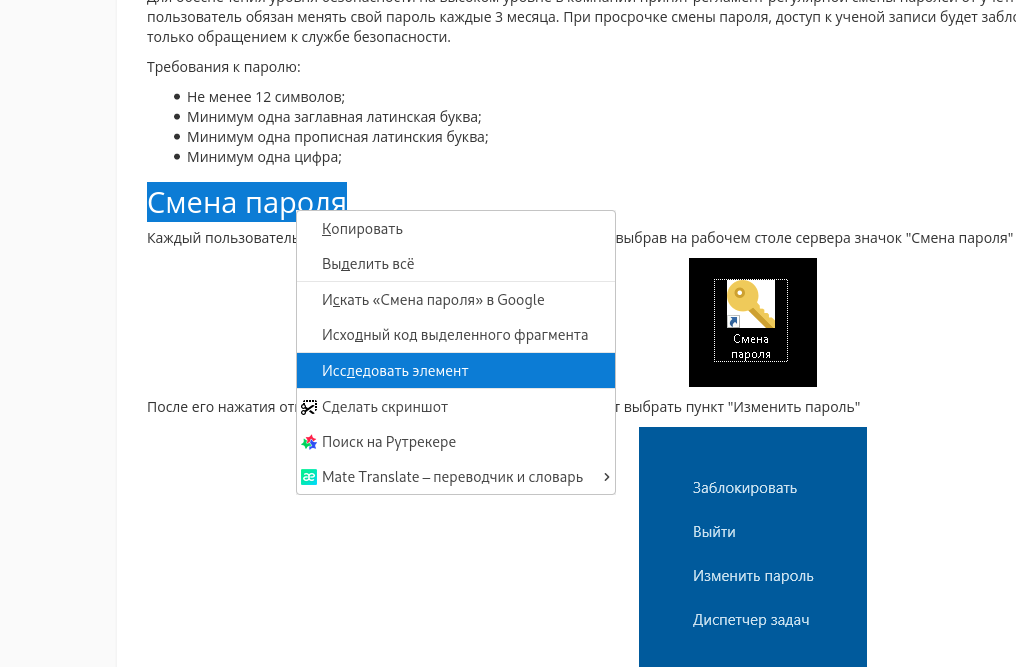The height and width of the screenshot is (667, 1016).
Task: Click the "Смена пароля" label under key icon
Action: tap(751, 347)
